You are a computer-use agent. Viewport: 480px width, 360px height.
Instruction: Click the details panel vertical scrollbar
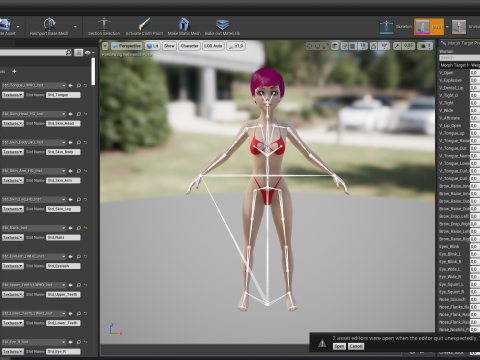coord(94,71)
